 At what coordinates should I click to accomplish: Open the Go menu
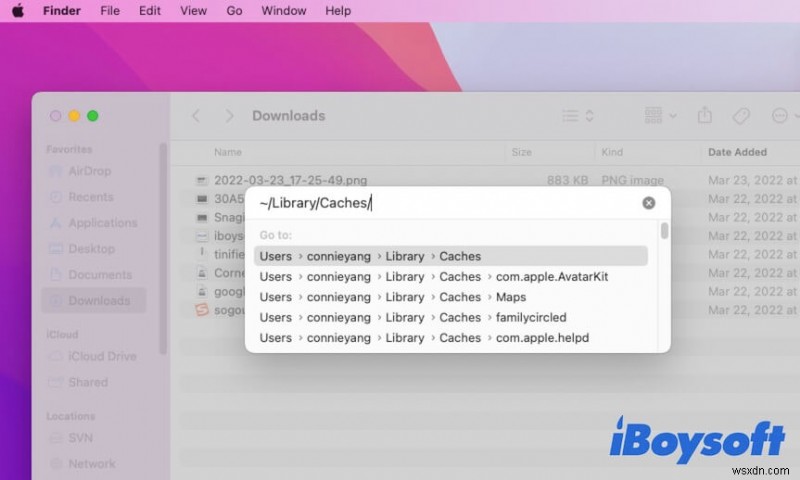pyautogui.click(x=234, y=11)
